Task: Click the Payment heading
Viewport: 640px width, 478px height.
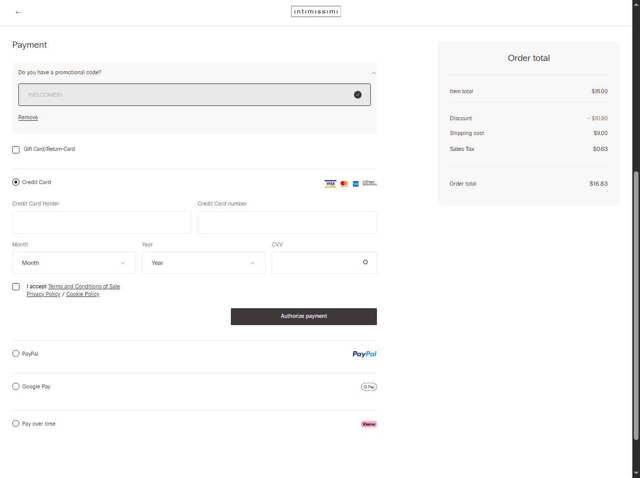Action: (29, 45)
